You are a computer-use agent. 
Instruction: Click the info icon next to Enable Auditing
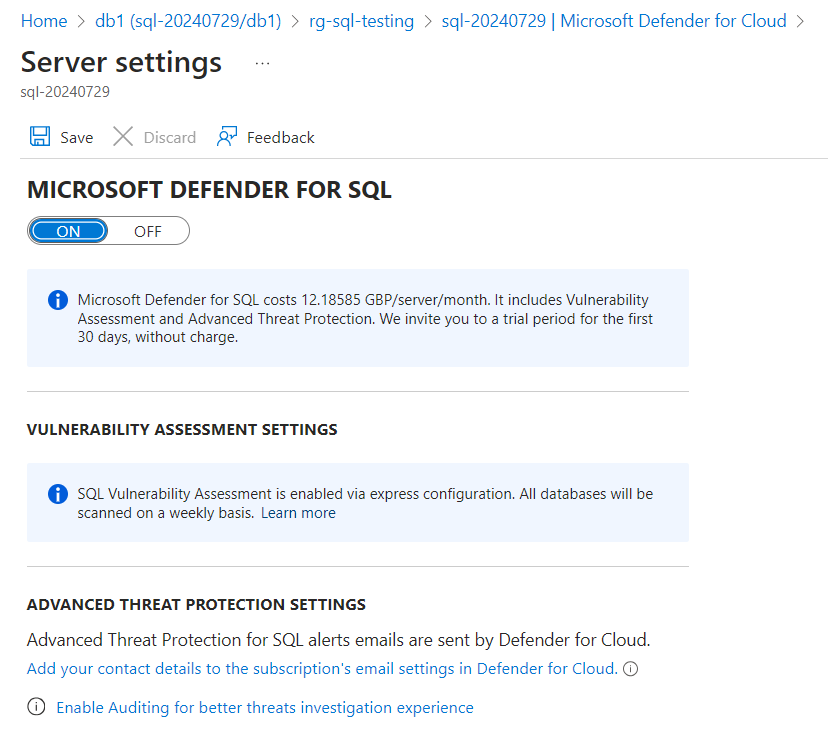(36, 707)
